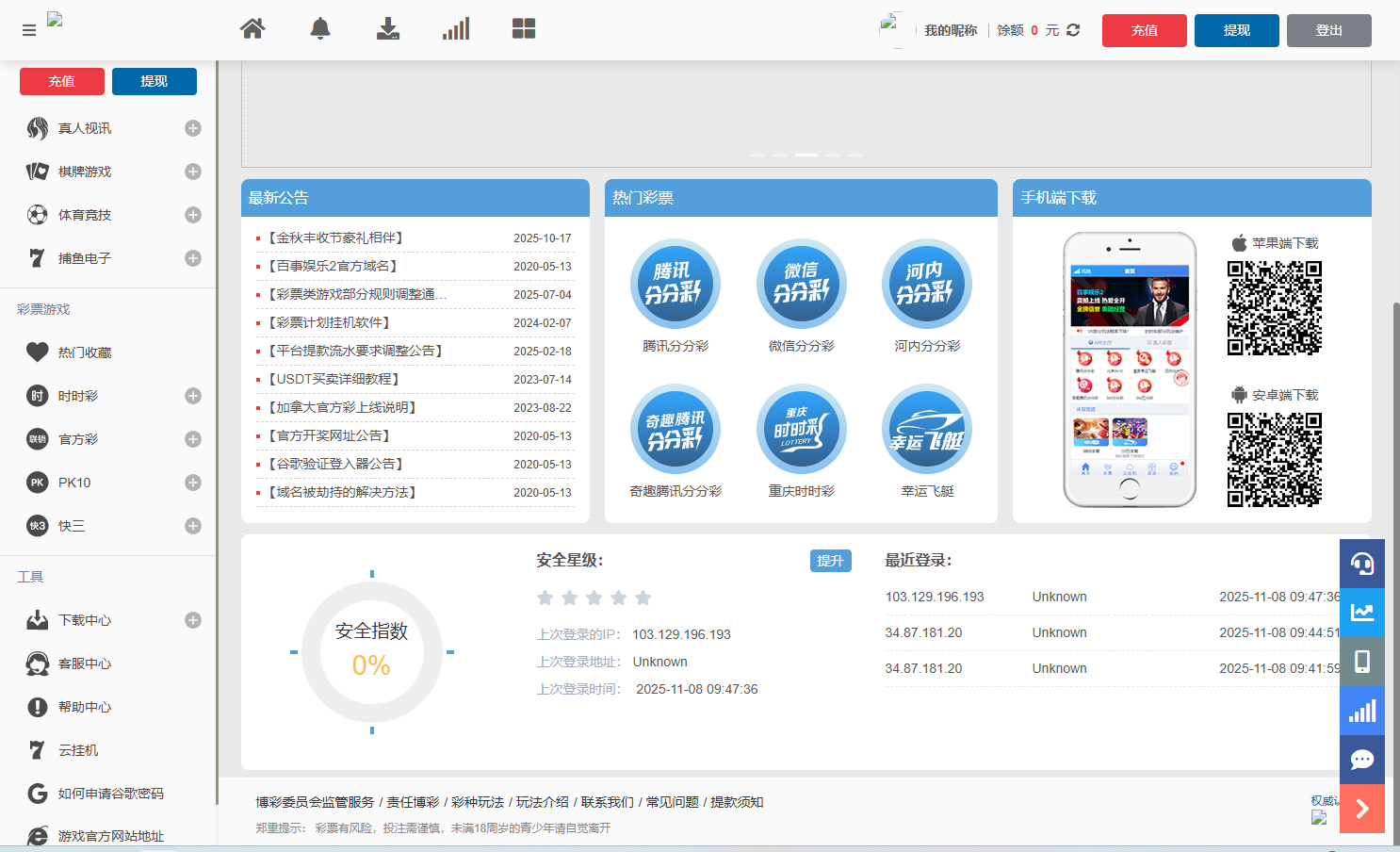Click the download icon in top bar
The height and width of the screenshot is (852, 1400).
coord(388,29)
